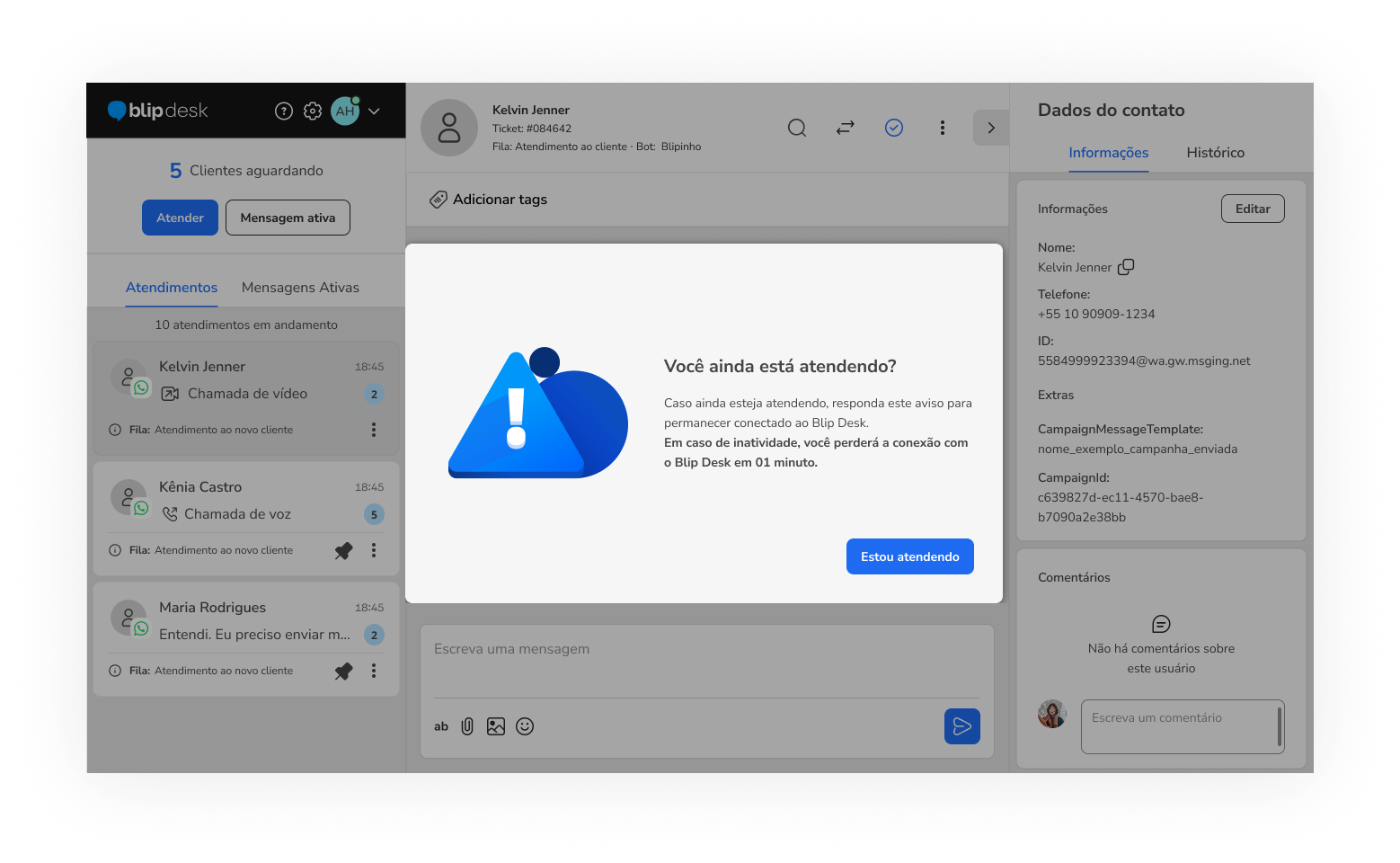Finalize ticket with the check circle icon
The image size is (1400, 863).
point(894,128)
